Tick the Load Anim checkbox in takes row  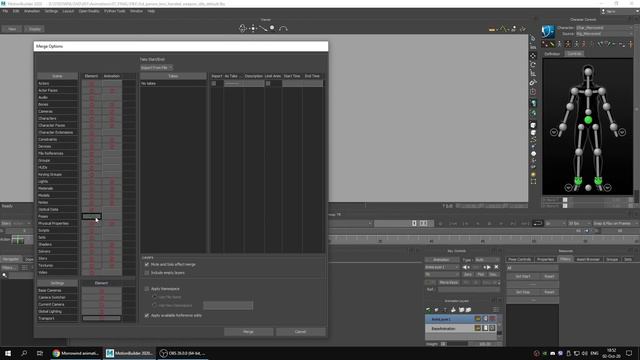[x=268, y=83]
